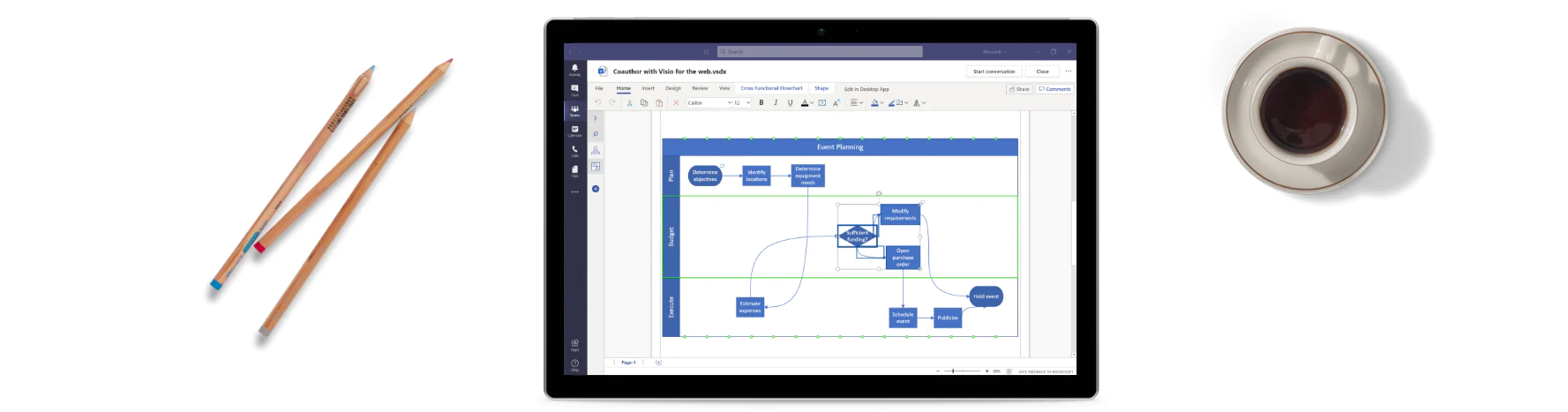Click the Undo icon in ribbon

coord(597,102)
